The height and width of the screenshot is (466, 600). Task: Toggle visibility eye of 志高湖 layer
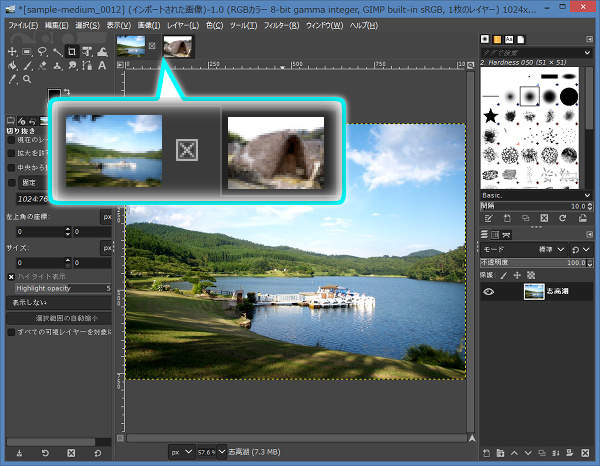pos(491,292)
